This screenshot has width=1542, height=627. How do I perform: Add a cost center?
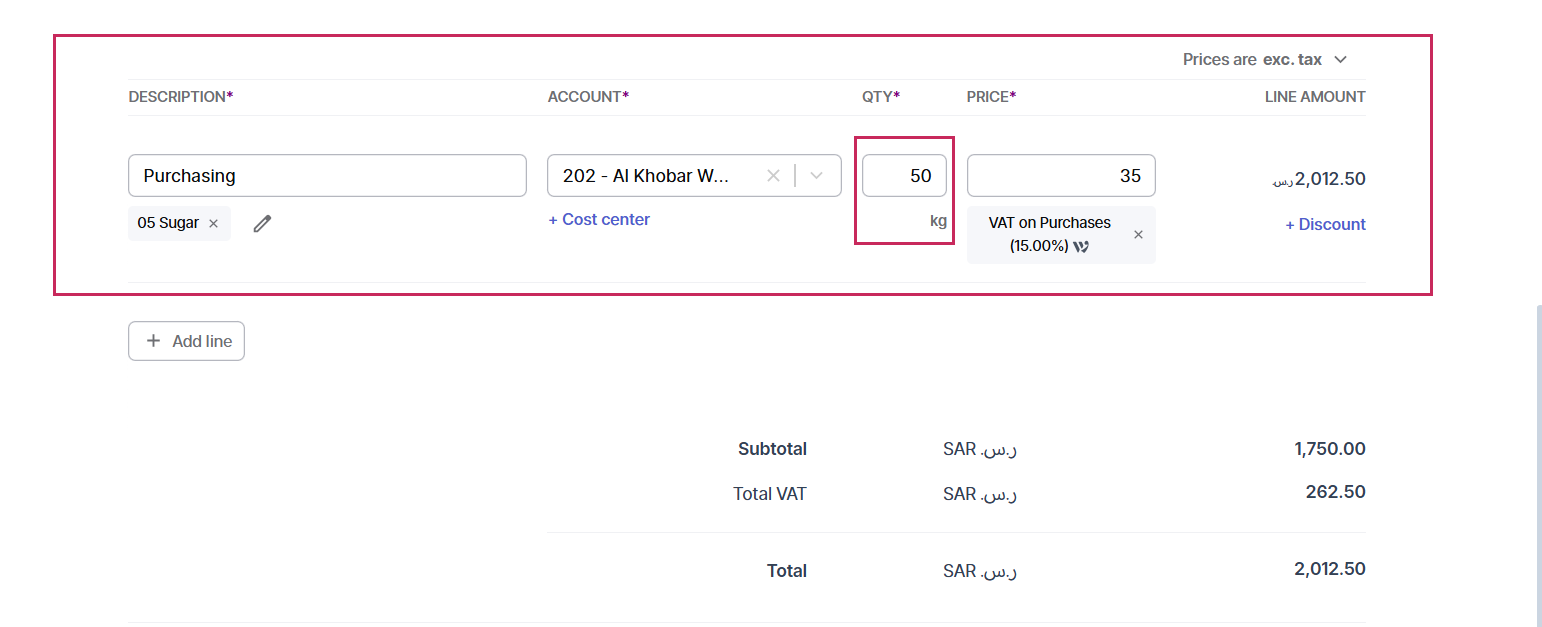click(599, 220)
